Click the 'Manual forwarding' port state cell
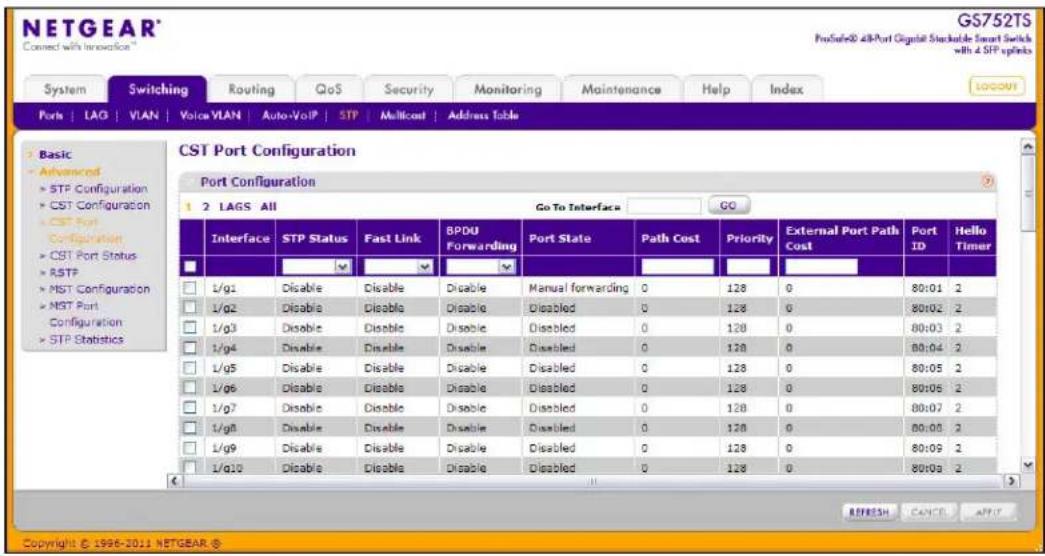Screen dimensions: 1045x556 point(578,289)
